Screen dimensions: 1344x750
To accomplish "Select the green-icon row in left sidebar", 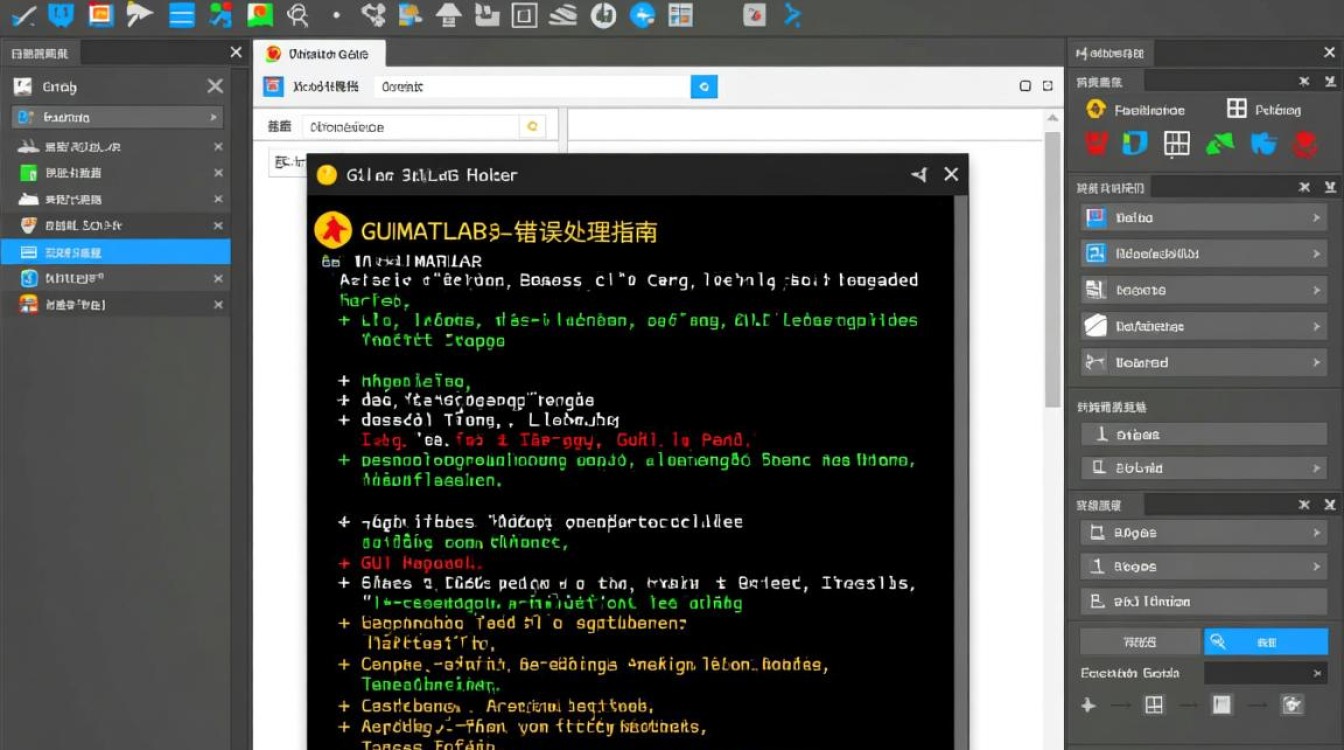I will click(x=115, y=173).
